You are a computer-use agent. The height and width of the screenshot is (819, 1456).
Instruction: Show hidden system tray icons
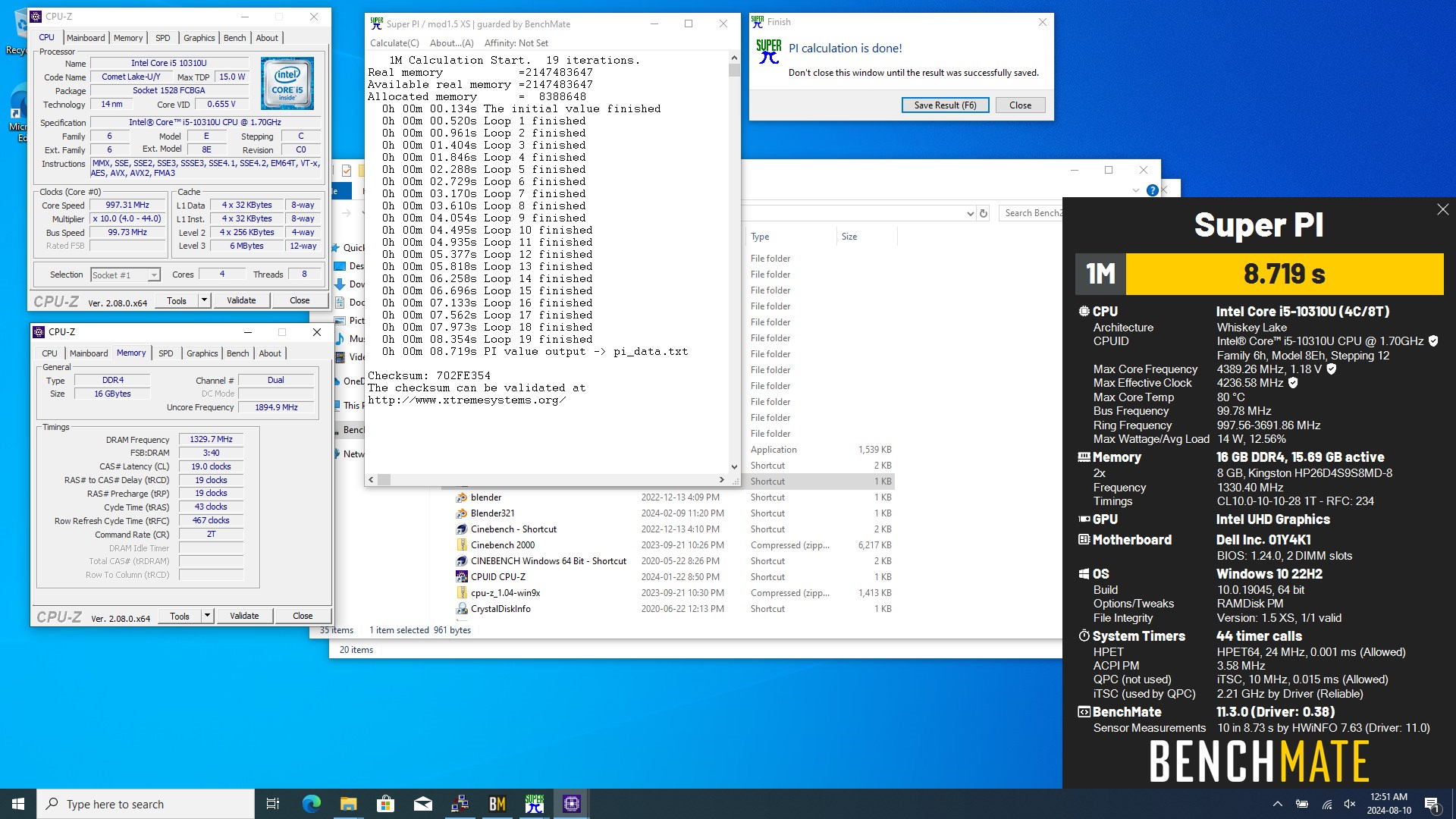pos(1278,804)
